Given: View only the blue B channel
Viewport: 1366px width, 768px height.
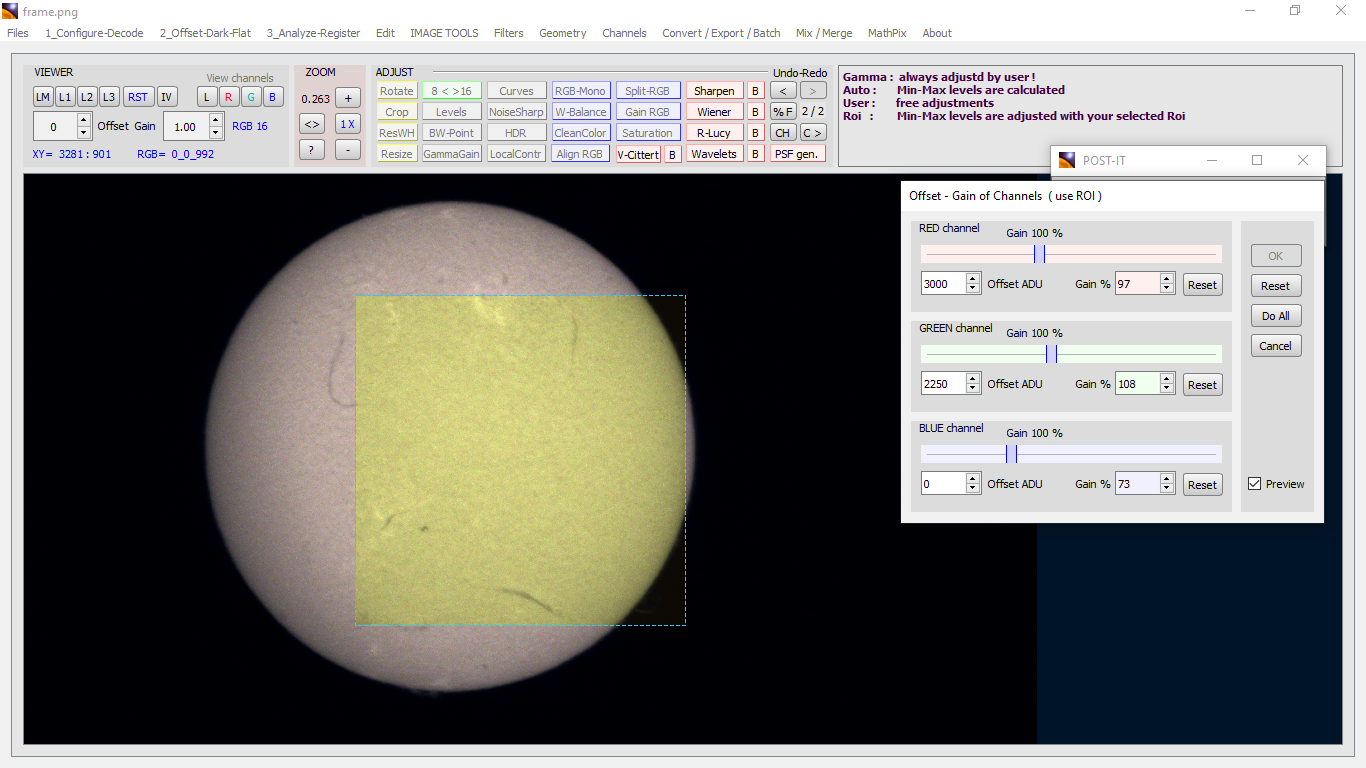Looking at the screenshot, I should [x=273, y=97].
